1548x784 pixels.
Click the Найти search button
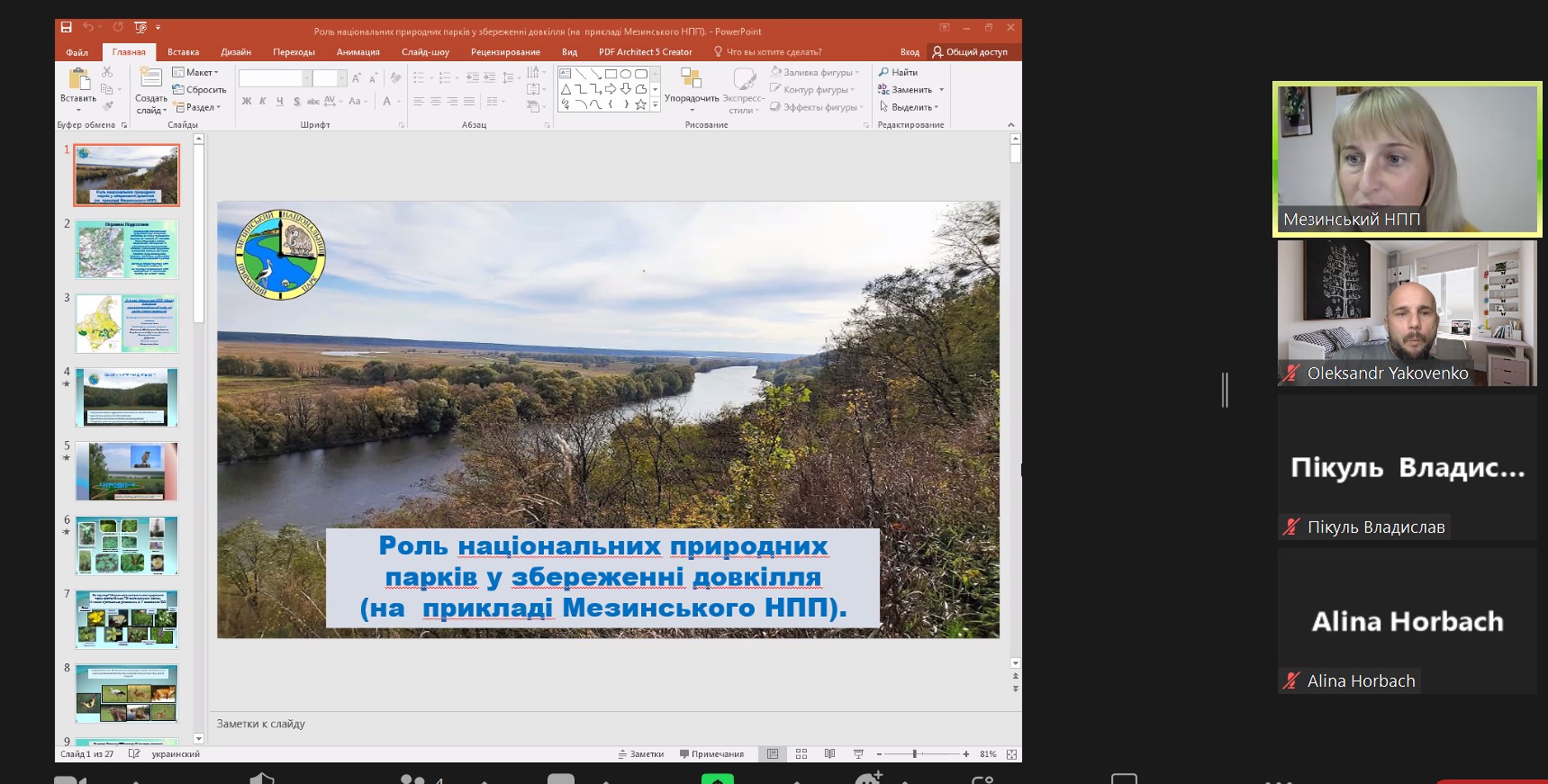[899, 72]
